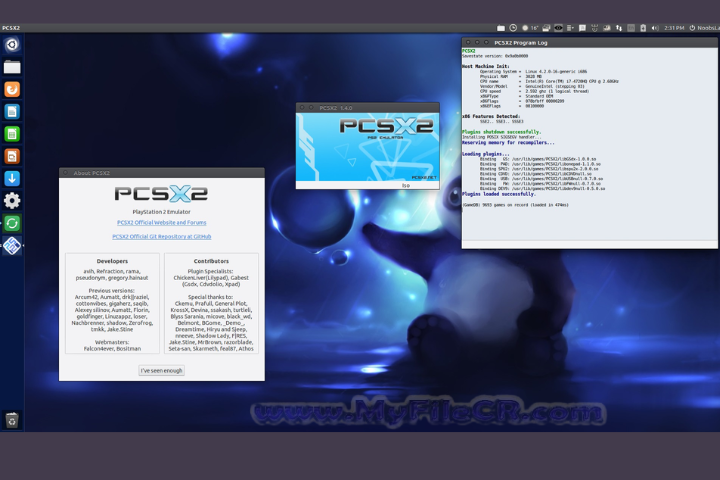Click the battery indicator in top panel
The image size is (720, 480).
click(643, 28)
